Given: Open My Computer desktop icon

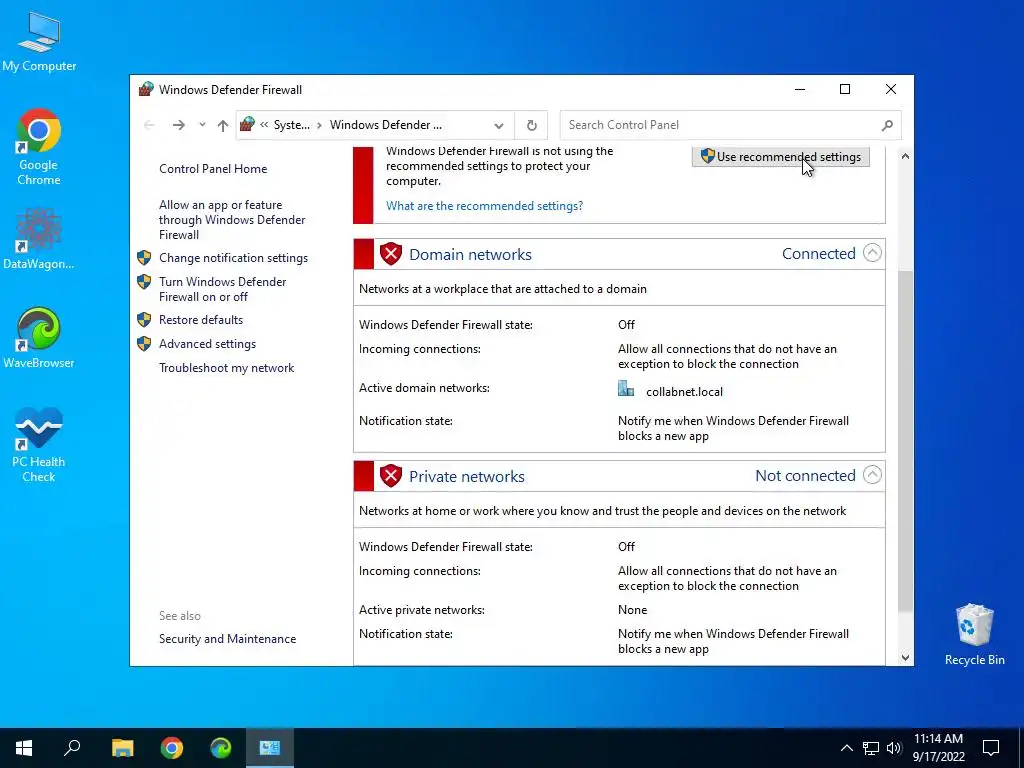Looking at the screenshot, I should click(x=39, y=42).
